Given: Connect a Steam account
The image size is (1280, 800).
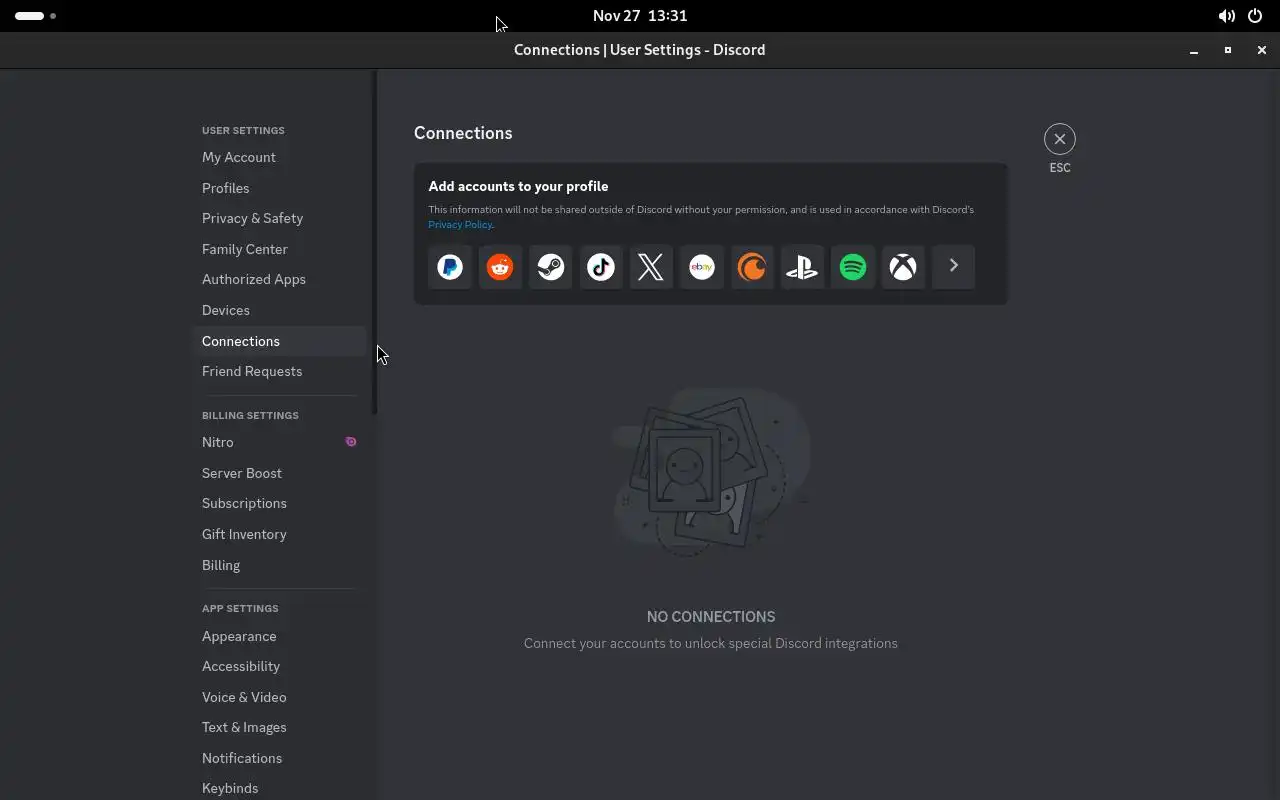Looking at the screenshot, I should click(551, 267).
